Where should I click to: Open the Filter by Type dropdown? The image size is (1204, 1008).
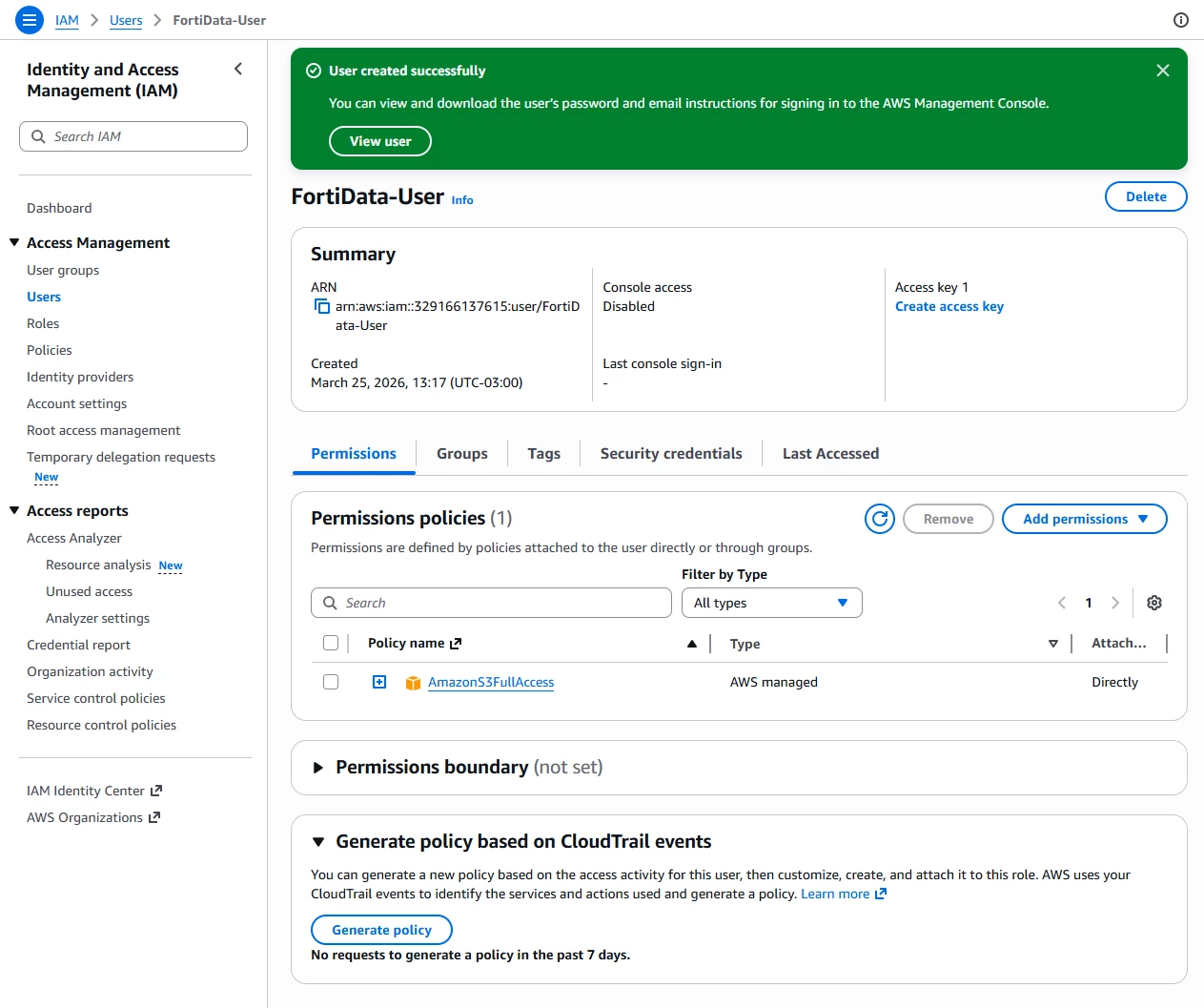[x=772, y=603]
